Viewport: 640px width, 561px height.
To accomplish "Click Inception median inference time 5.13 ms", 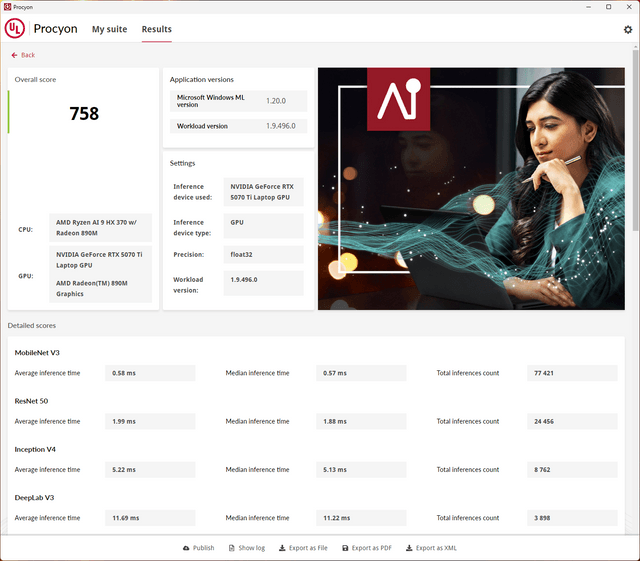I will 361,470.
